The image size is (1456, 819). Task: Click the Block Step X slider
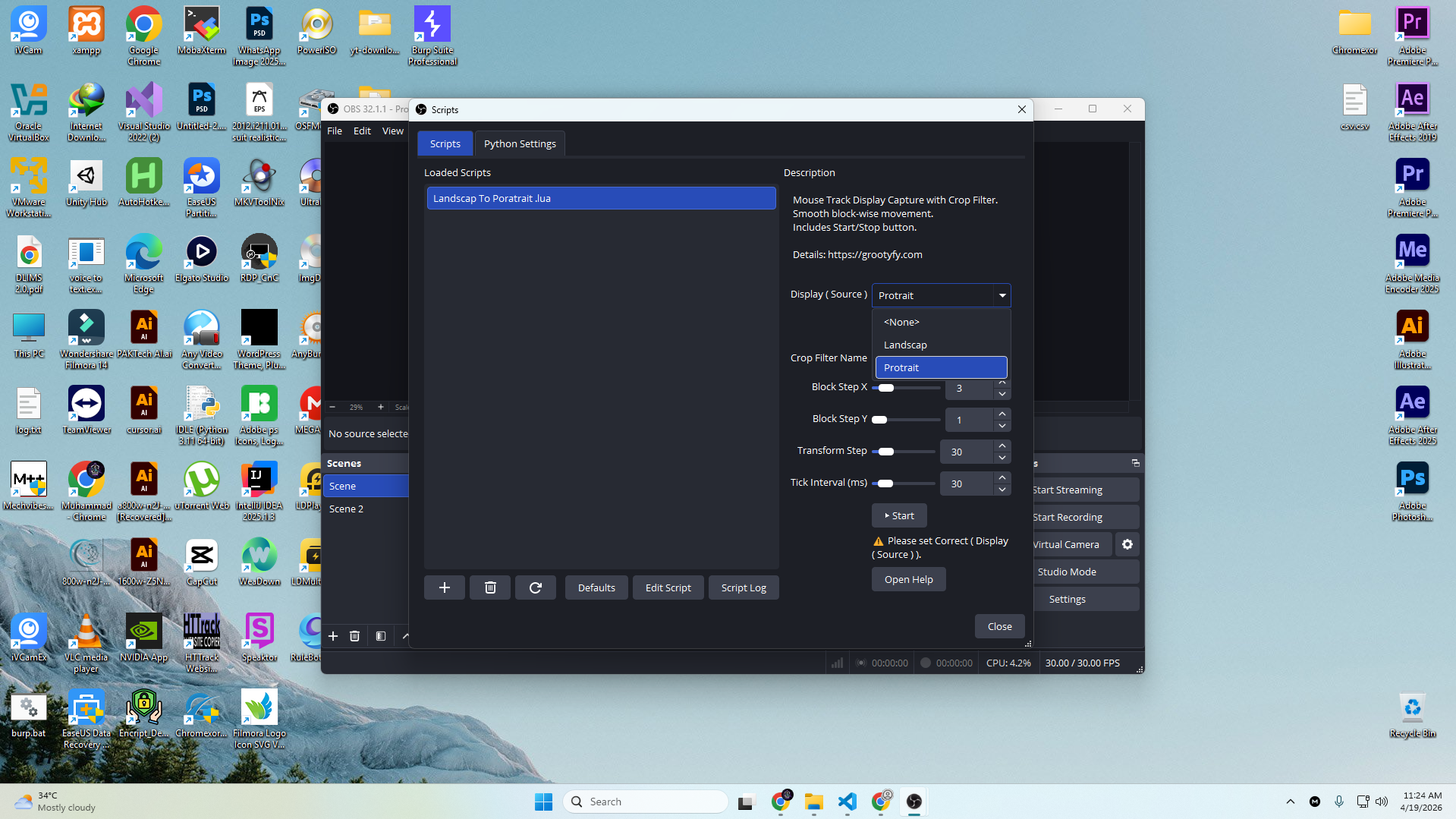coord(906,388)
